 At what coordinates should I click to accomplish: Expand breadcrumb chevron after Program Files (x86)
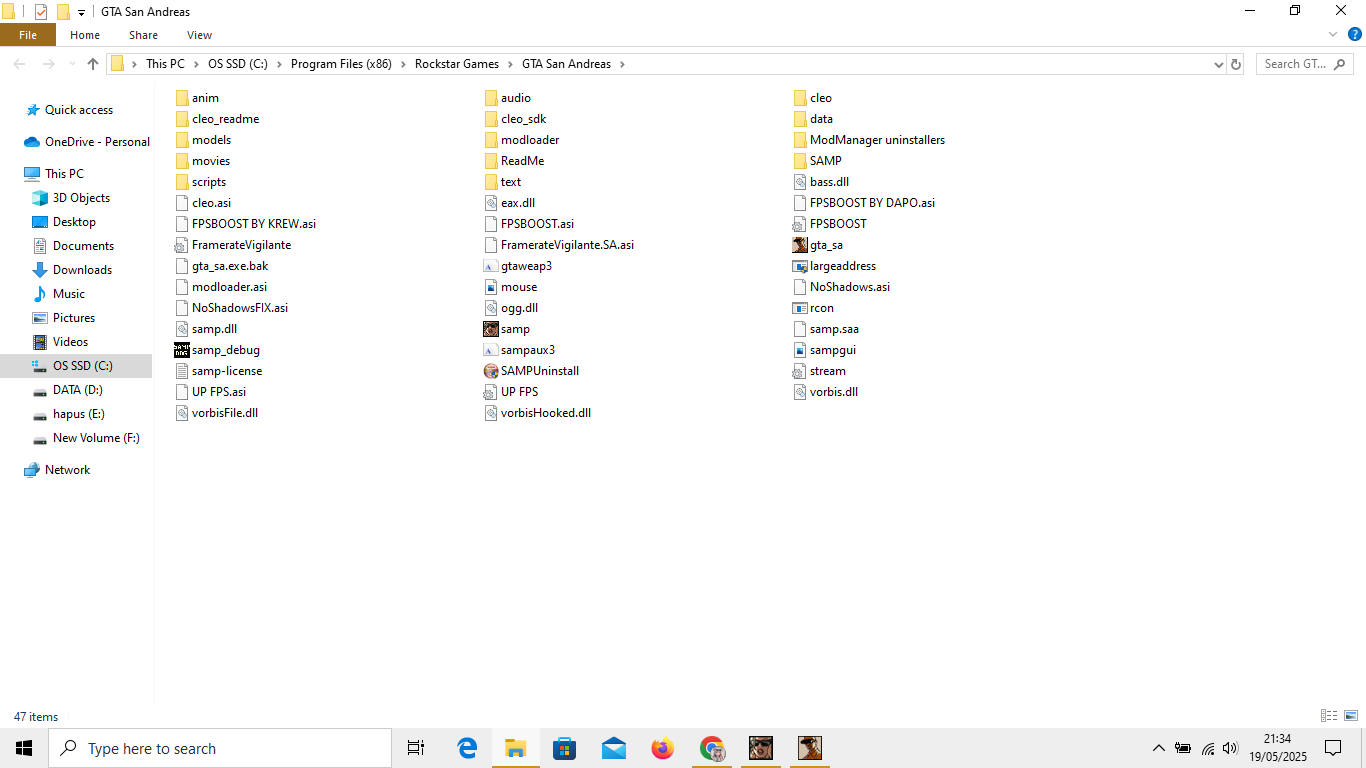click(403, 64)
